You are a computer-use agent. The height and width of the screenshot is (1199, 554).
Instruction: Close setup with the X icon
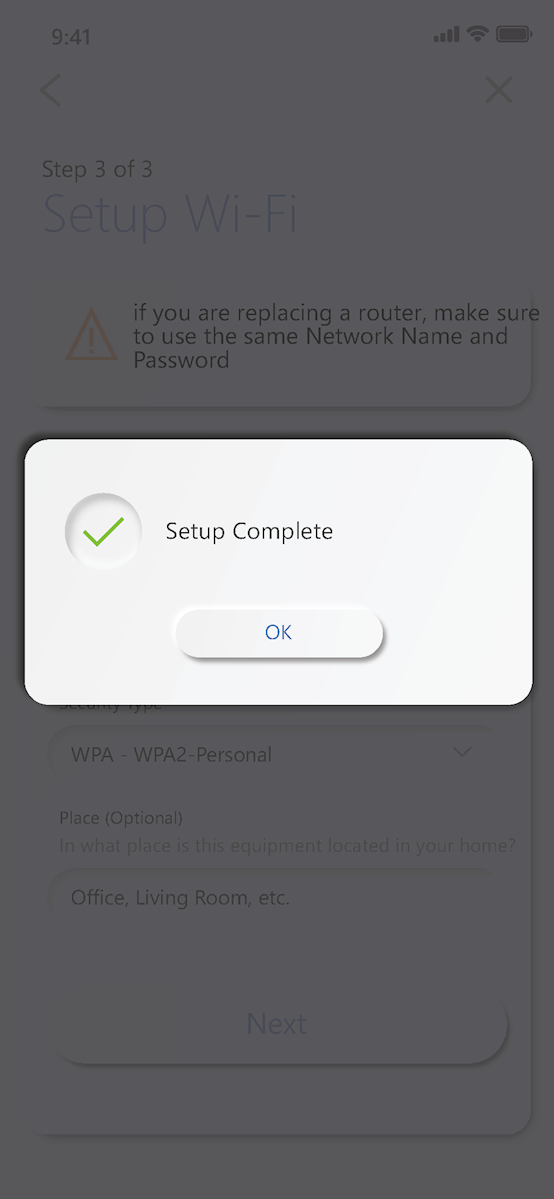(499, 90)
